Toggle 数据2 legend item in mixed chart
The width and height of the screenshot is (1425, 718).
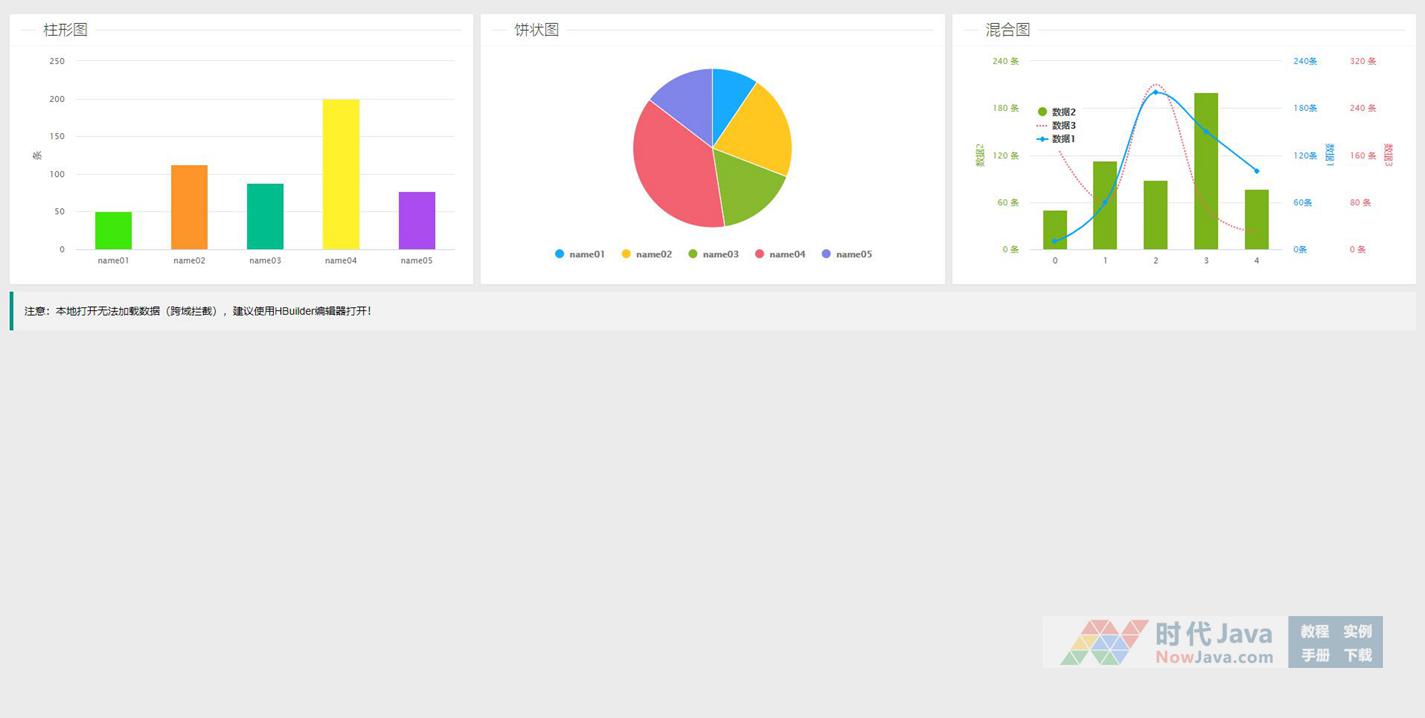click(x=1057, y=112)
